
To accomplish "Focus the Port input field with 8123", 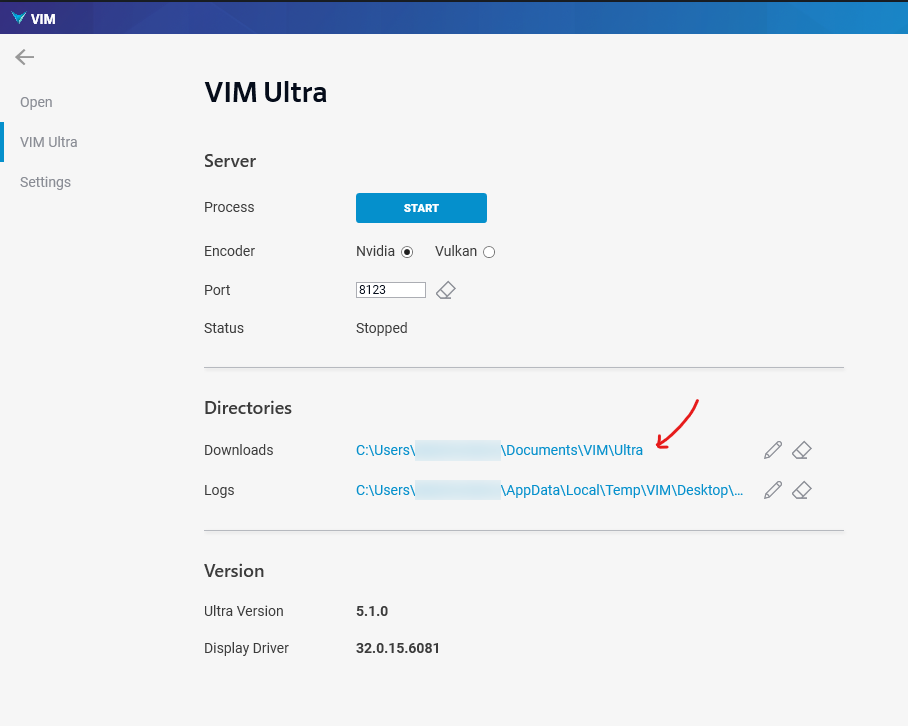I will (390, 289).
